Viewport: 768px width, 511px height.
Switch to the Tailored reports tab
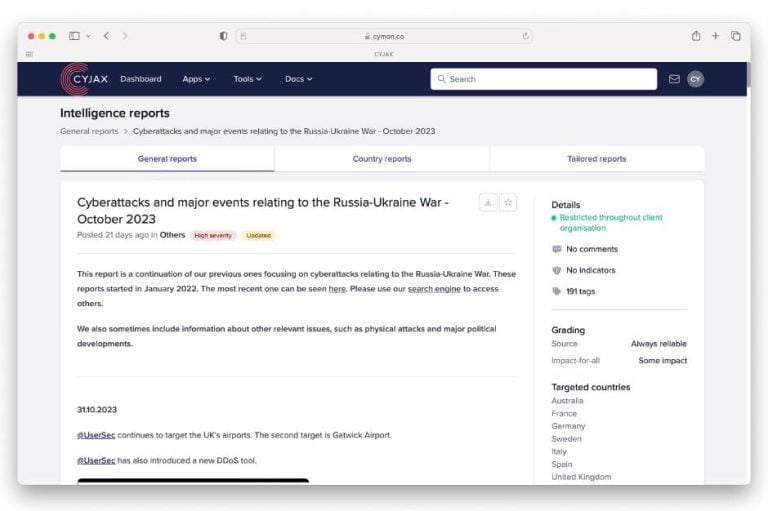click(596, 159)
